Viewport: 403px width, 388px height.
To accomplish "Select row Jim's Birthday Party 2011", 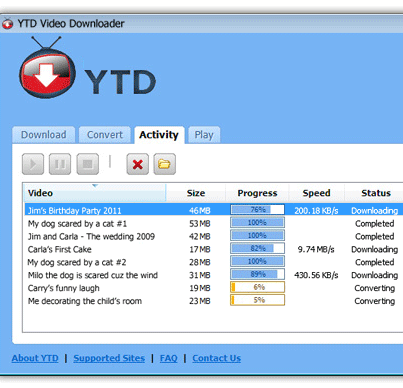I will pos(213,210).
